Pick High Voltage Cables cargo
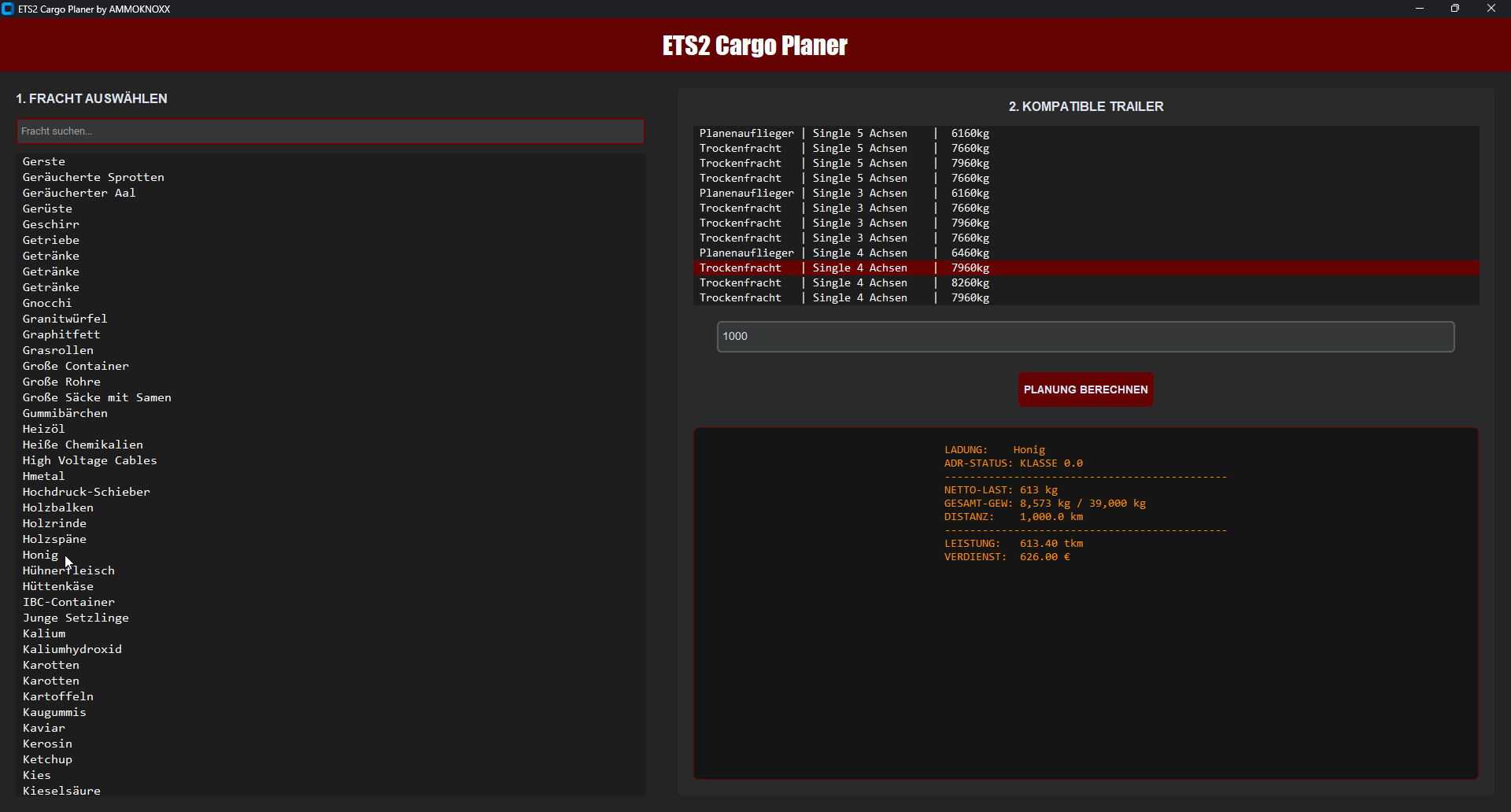The height and width of the screenshot is (812, 1511). [x=90, y=460]
